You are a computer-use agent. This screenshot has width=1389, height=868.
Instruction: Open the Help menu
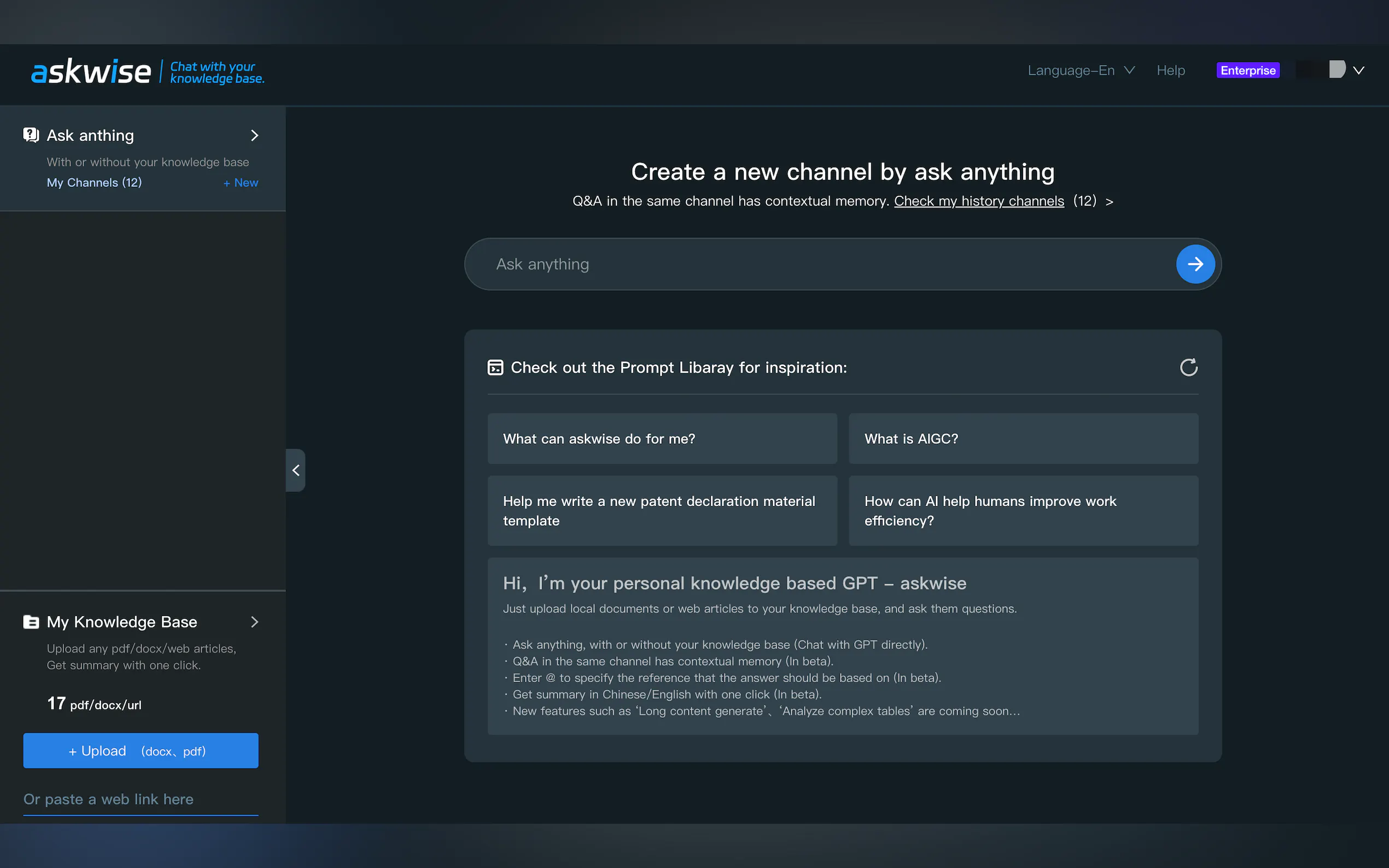(1170, 71)
